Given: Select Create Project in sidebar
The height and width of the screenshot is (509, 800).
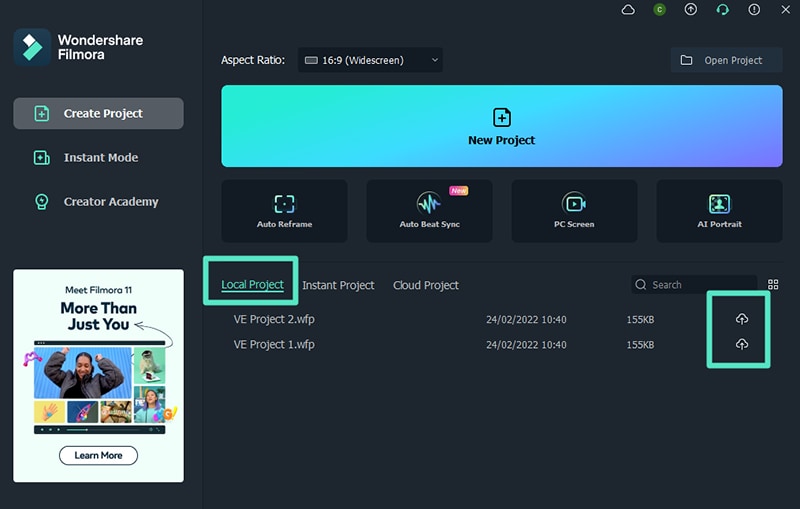Looking at the screenshot, I should pos(98,113).
